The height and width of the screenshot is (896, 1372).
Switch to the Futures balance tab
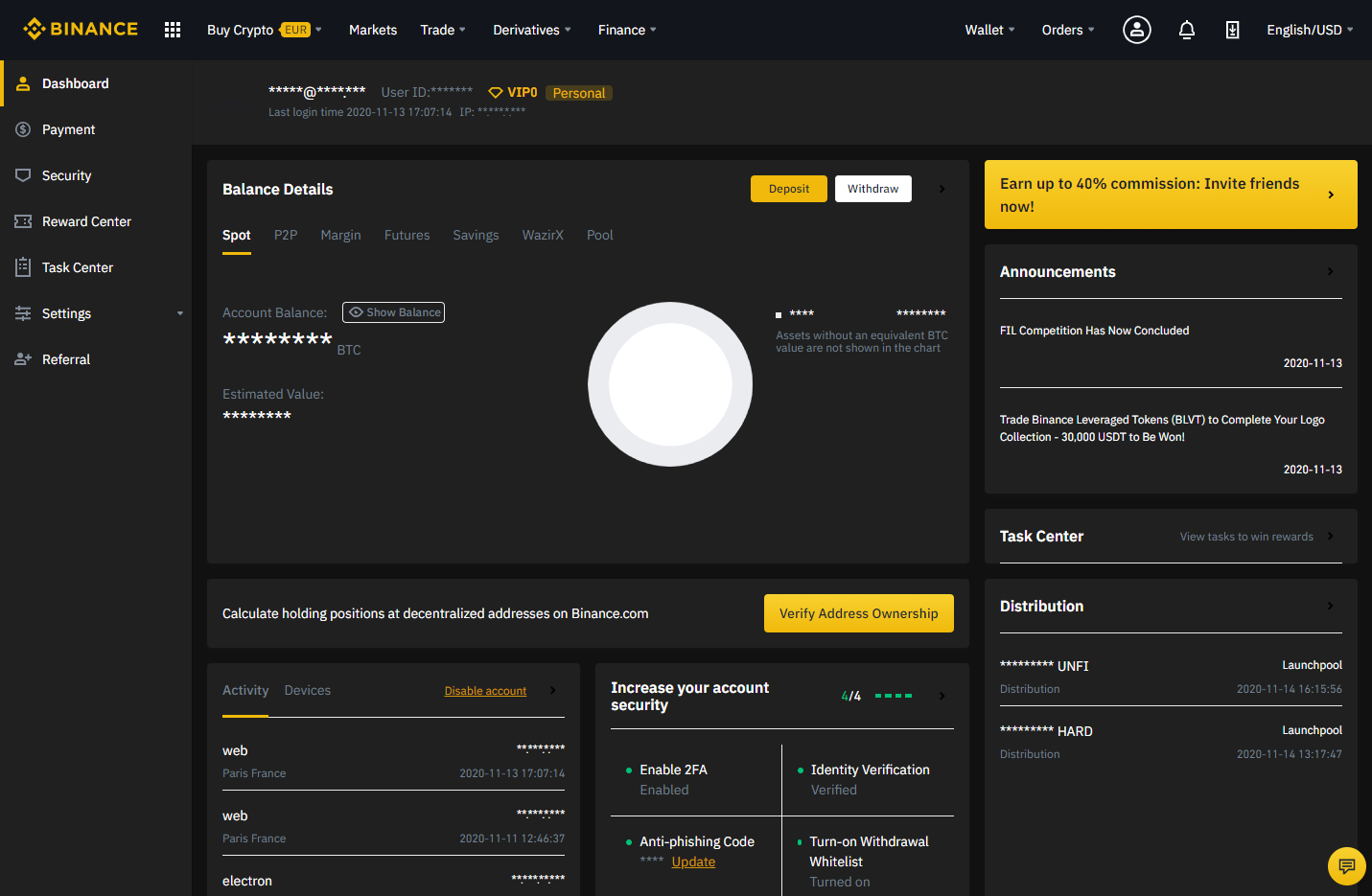pyautogui.click(x=407, y=235)
